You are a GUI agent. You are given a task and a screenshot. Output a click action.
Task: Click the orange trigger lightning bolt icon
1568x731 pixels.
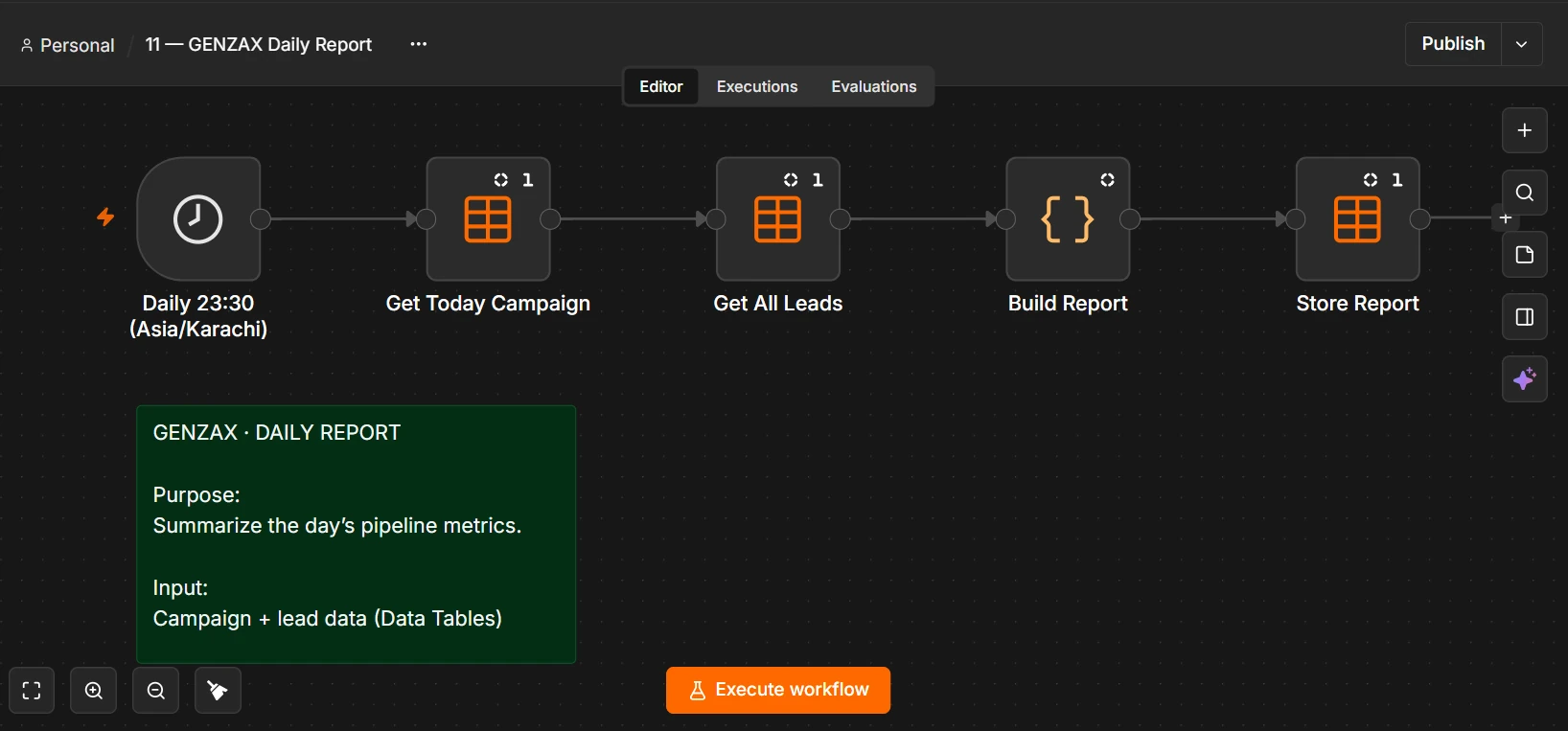[x=105, y=217]
